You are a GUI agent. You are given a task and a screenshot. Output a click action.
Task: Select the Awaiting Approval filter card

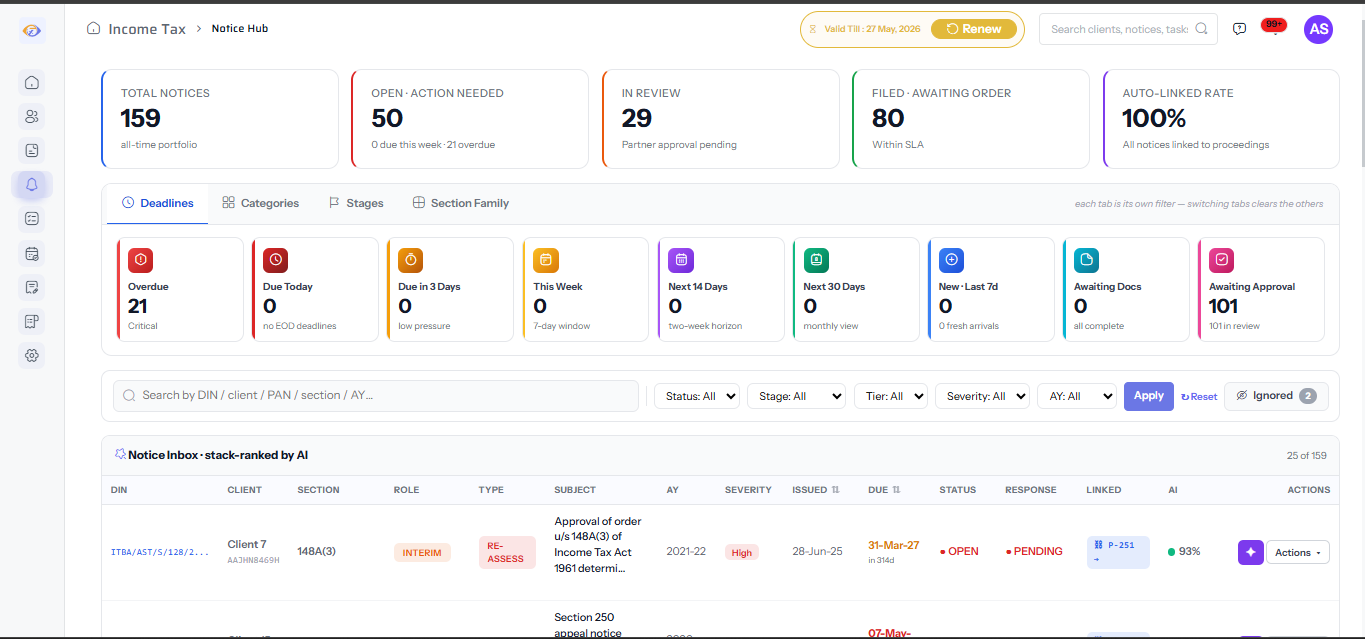click(x=1261, y=289)
